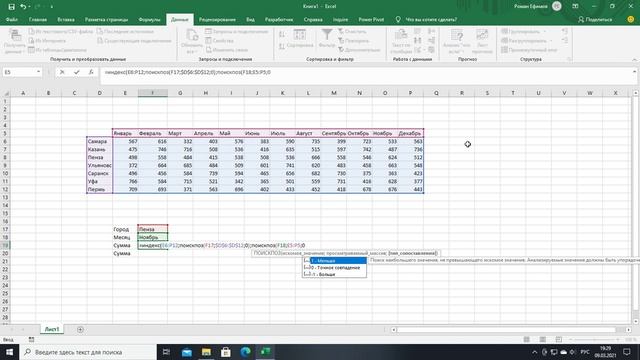Expand the formula bar with right arrow

[x=634, y=72]
